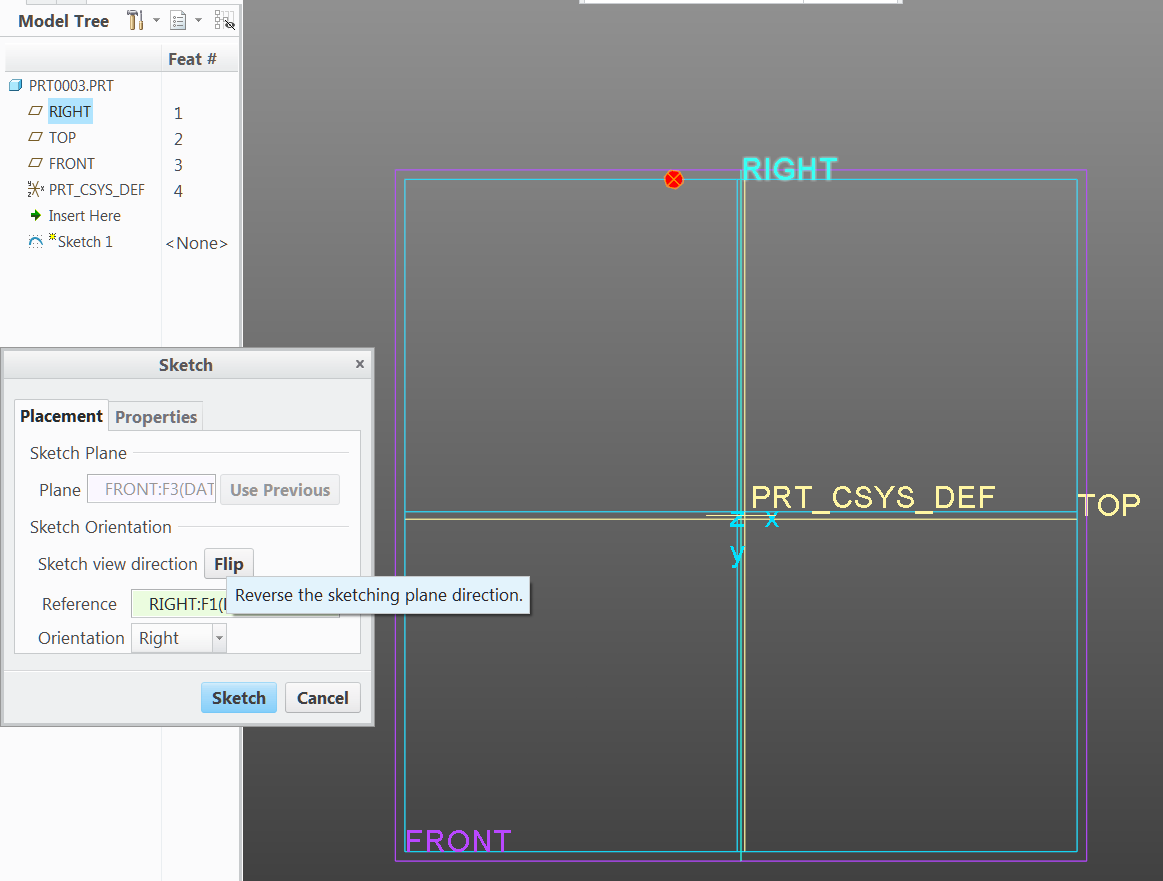The width and height of the screenshot is (1163, 881).
Task: Click the sketch Plane collector field
Action: (152, 489)
